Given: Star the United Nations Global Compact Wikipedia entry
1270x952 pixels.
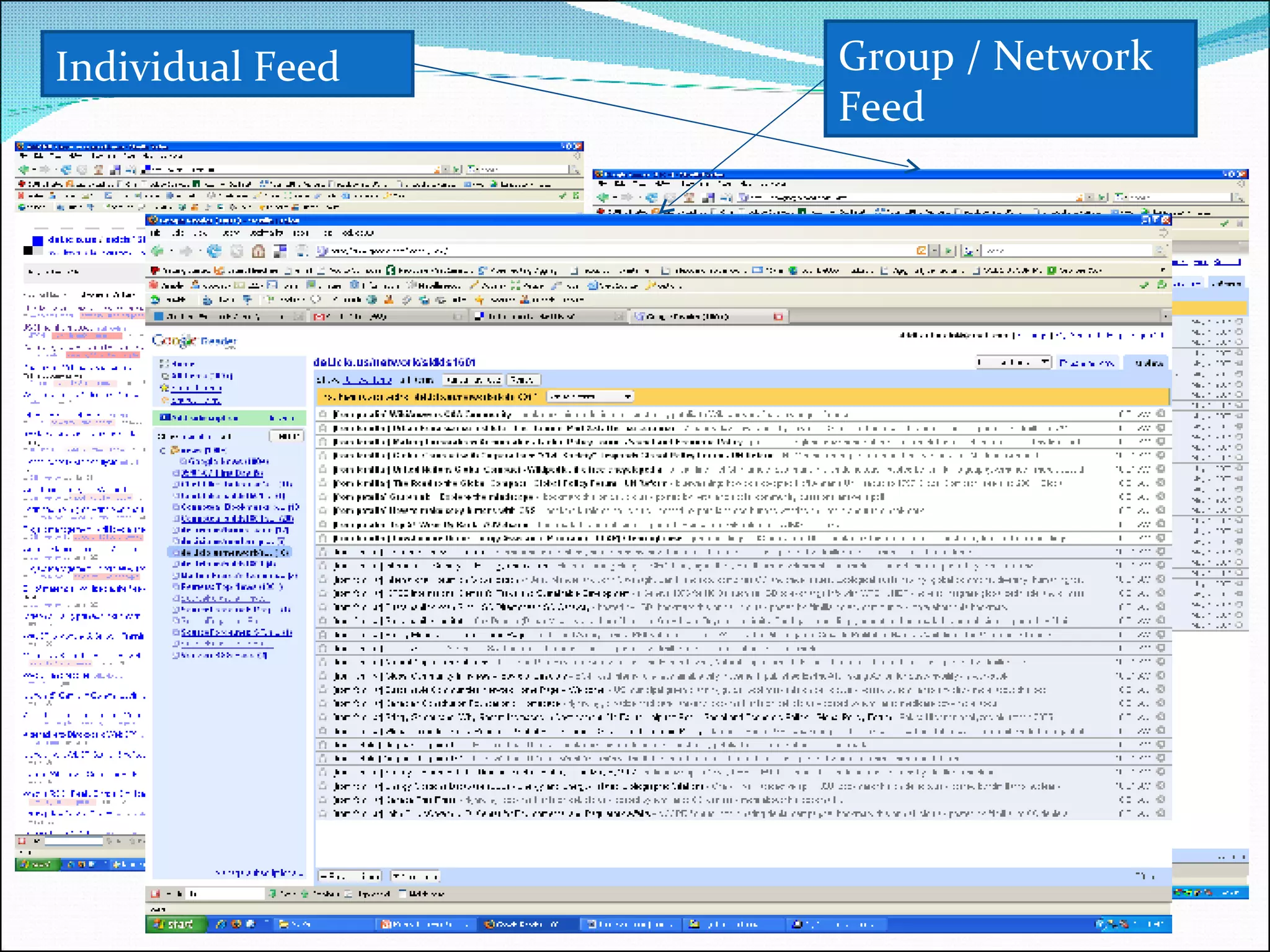Looking at the screenshot, I should click(323, 469).
